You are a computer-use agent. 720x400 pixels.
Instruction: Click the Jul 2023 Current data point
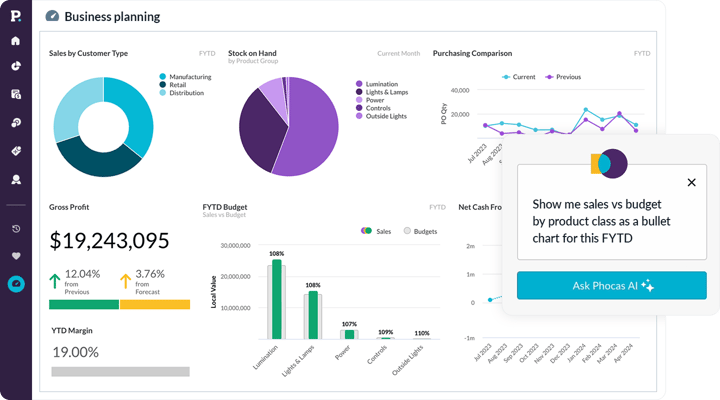485,125
